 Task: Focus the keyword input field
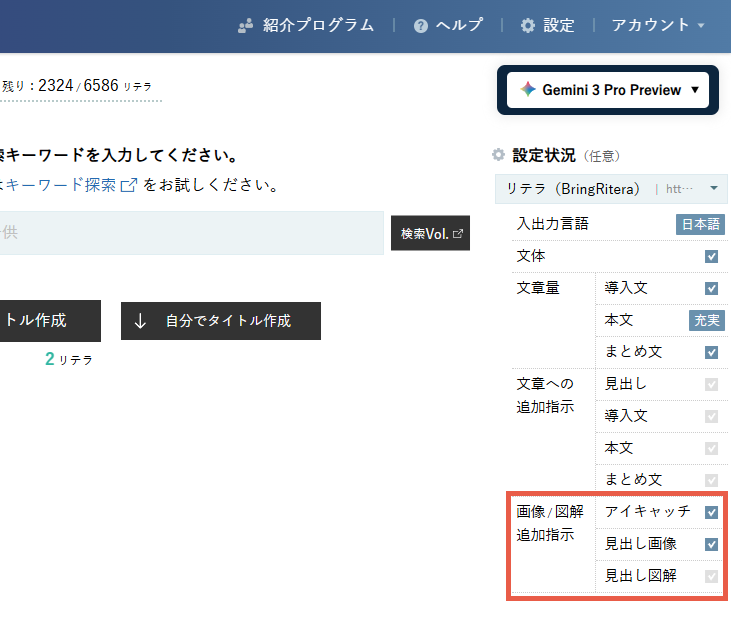click(x=190, y=233)
